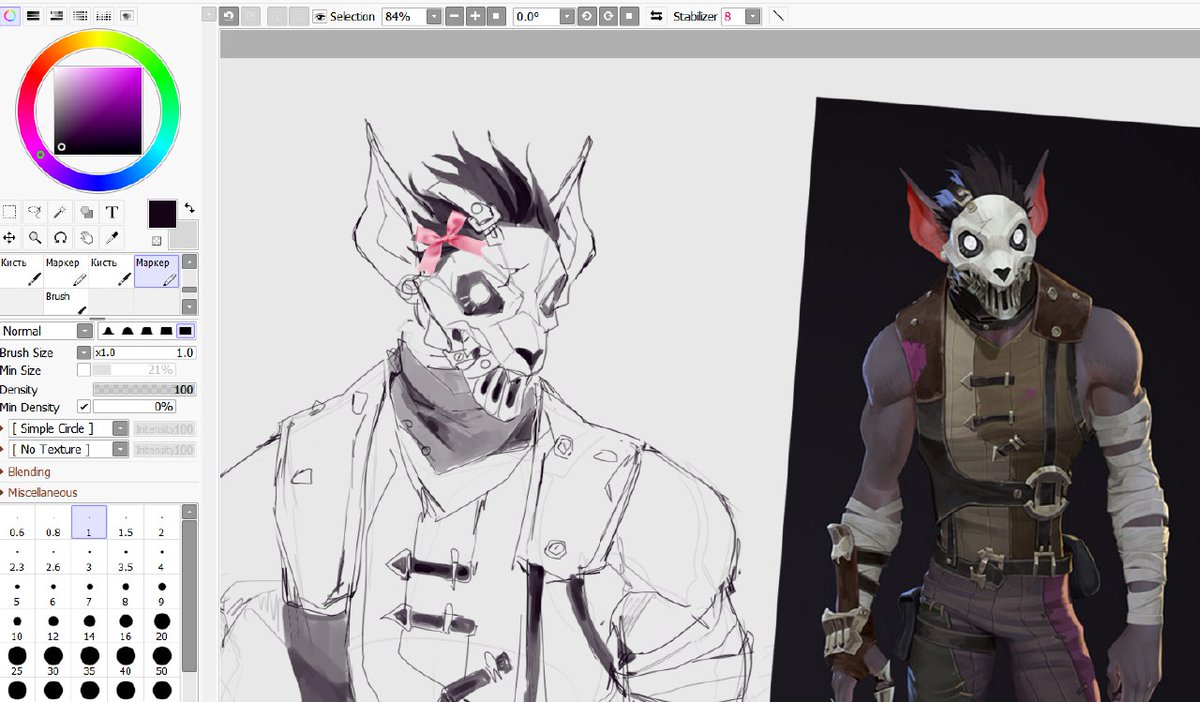This screenshot has height=702, width=1200.
Task: Select the Zoom magnifier tool
Action: pyautogui.click(x=35, y=238)
